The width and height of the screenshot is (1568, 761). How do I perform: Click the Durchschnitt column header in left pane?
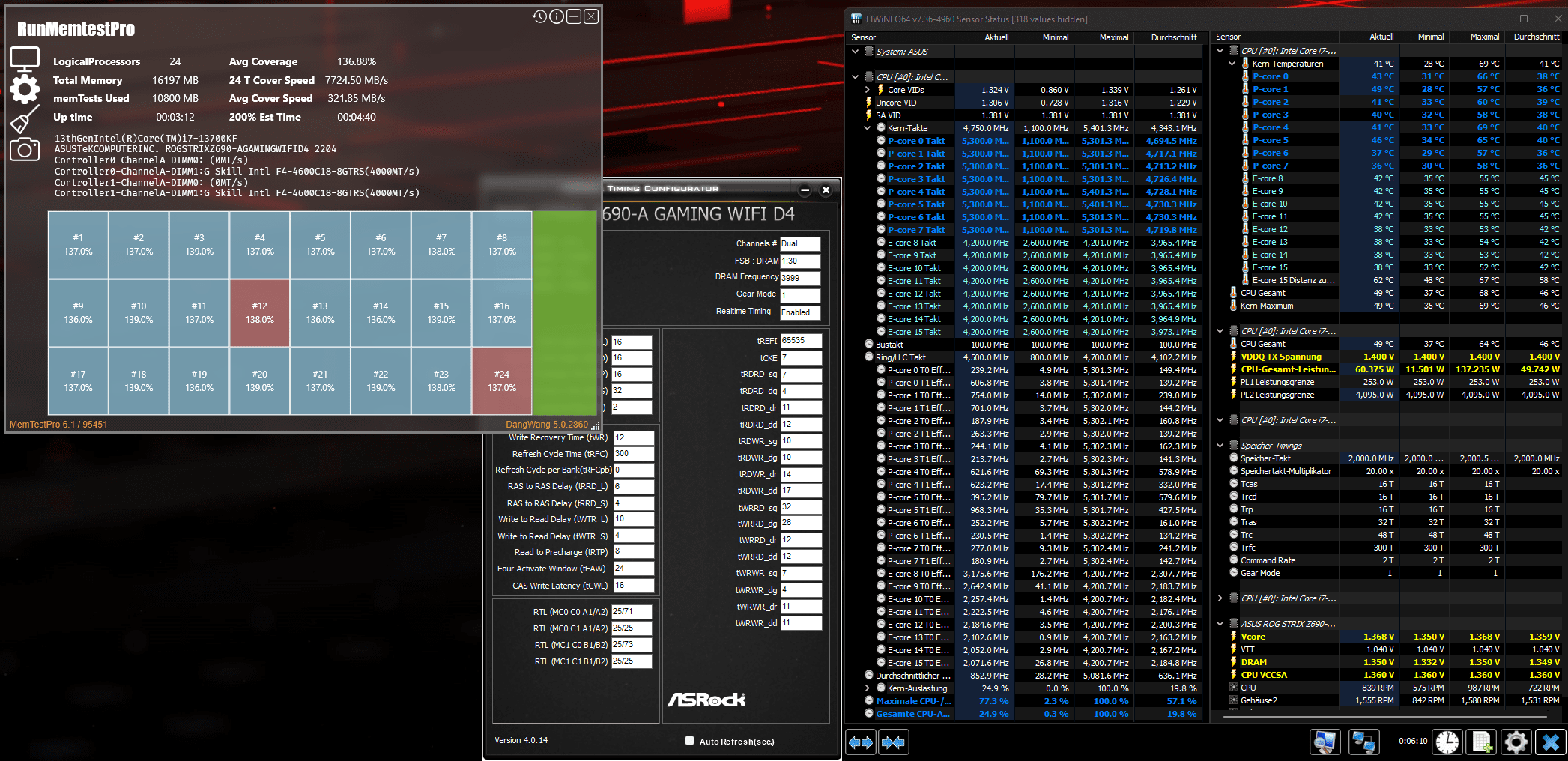point(1167,37)
